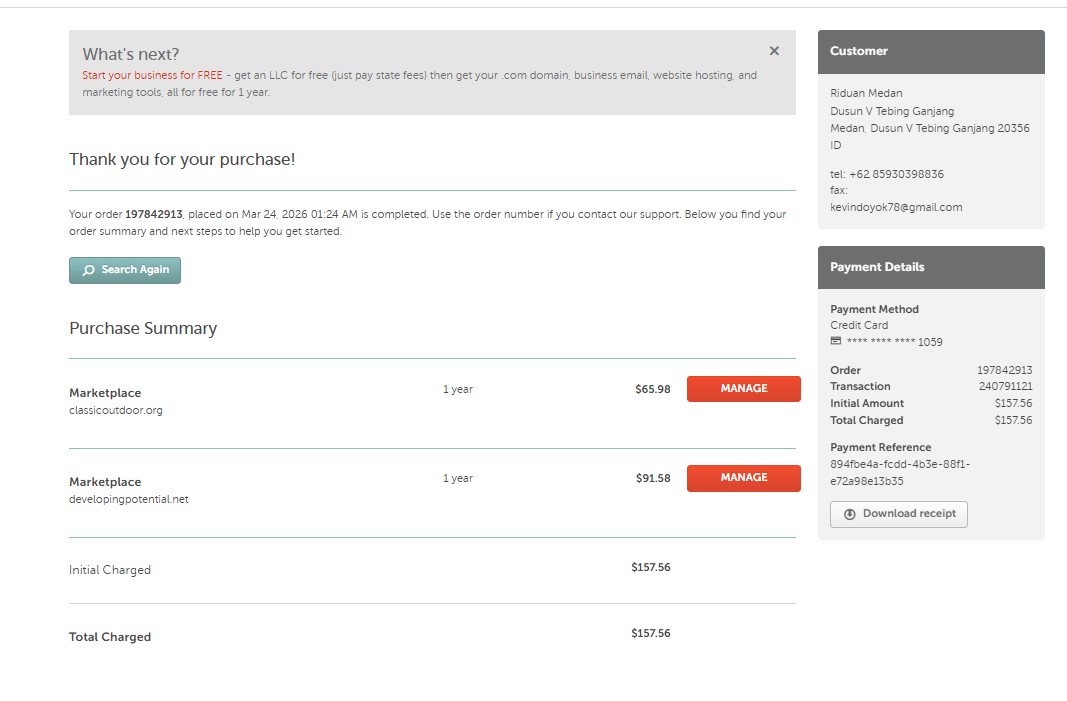
Task: Manage the developingpotential.net domain
Action: point(743,478)
